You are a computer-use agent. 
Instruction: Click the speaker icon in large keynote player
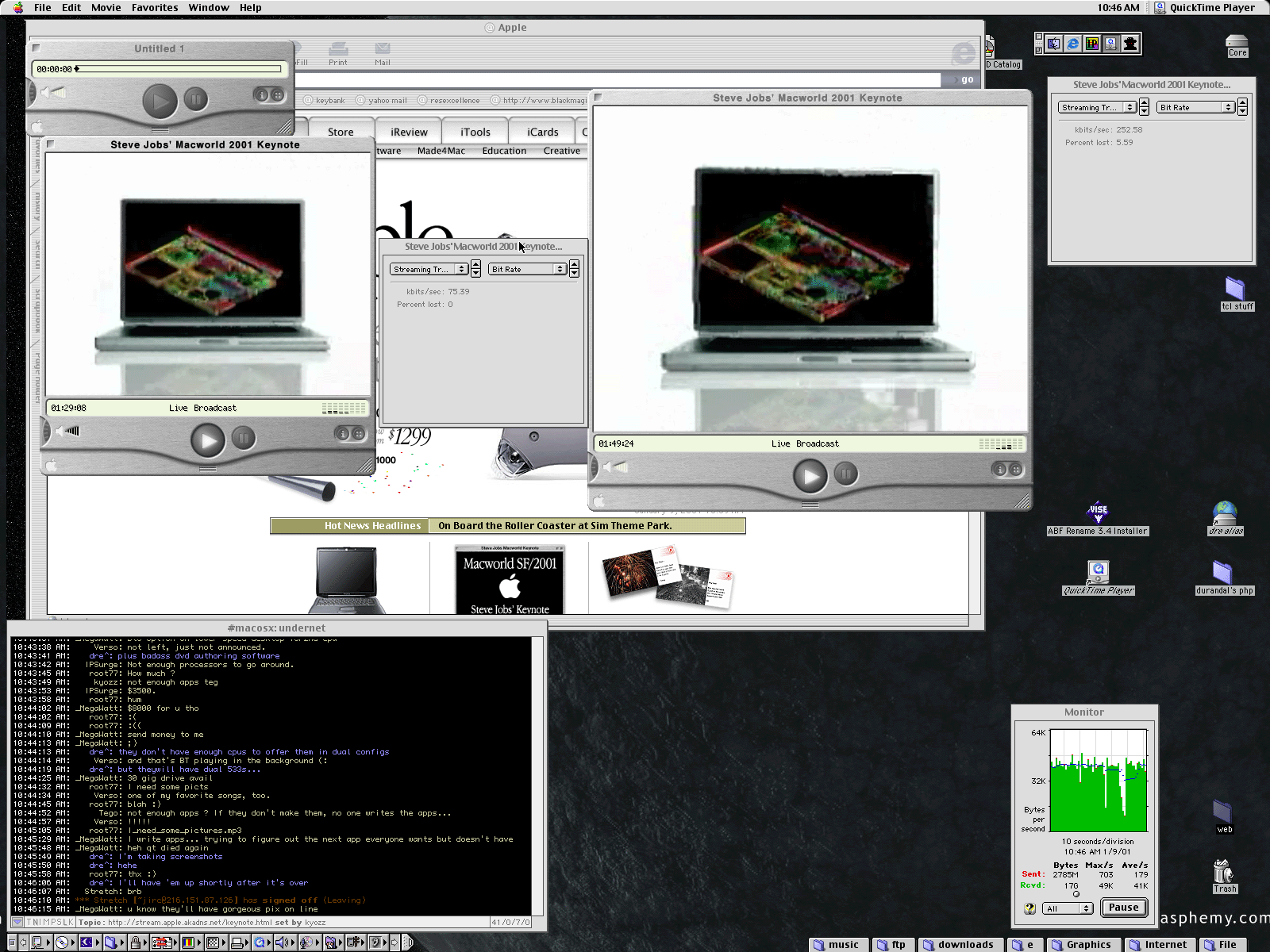pyautogui.click(x=615, y=467)
